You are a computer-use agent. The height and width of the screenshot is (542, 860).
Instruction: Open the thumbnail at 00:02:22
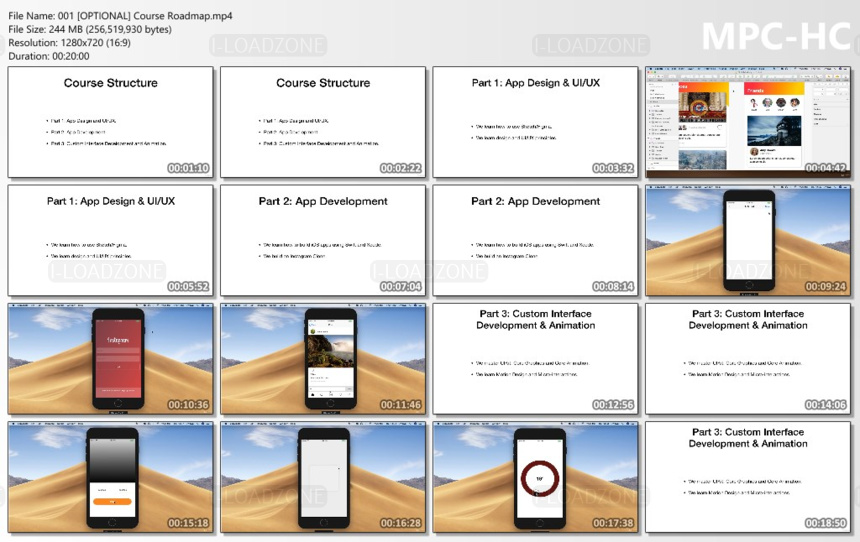point(323,122)
